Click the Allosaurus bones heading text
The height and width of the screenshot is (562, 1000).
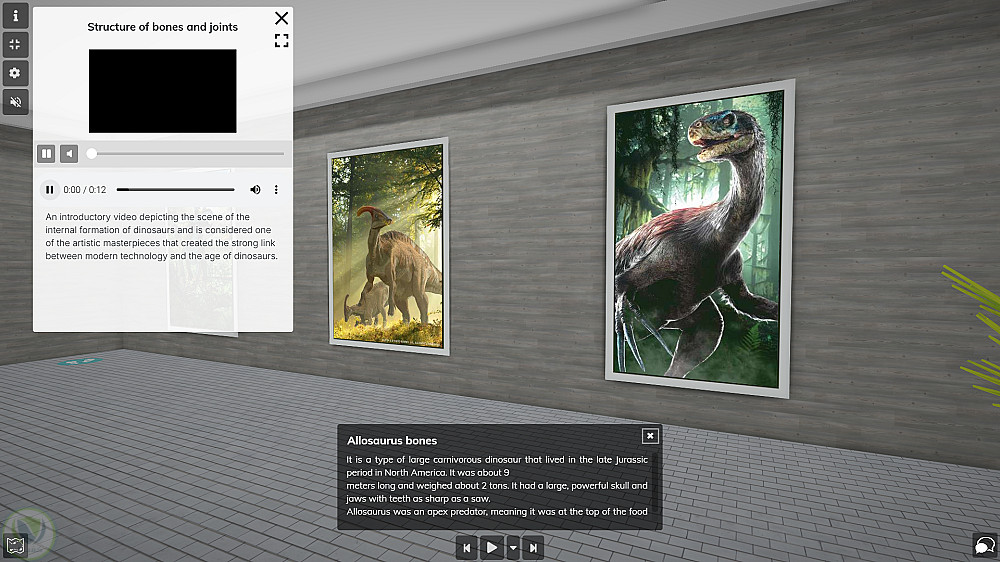coord(392,441)
